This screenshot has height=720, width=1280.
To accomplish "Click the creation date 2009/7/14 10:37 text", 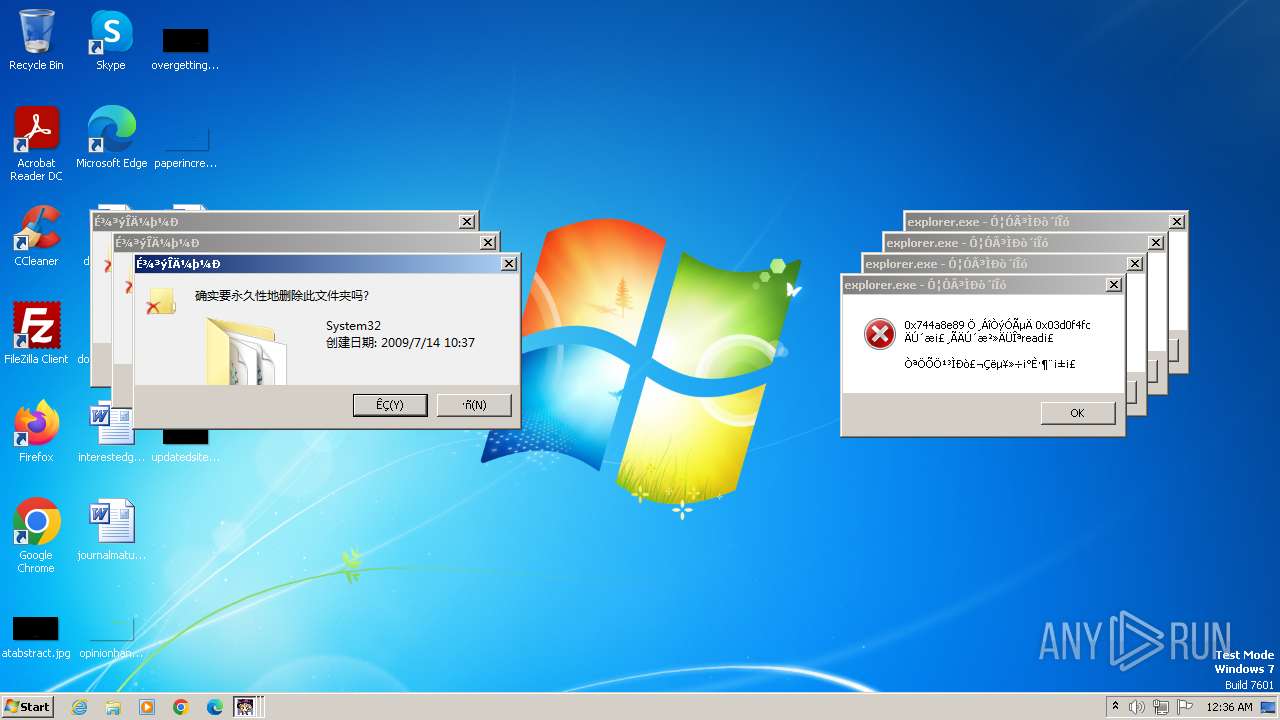I will click(x=400, y=343).
